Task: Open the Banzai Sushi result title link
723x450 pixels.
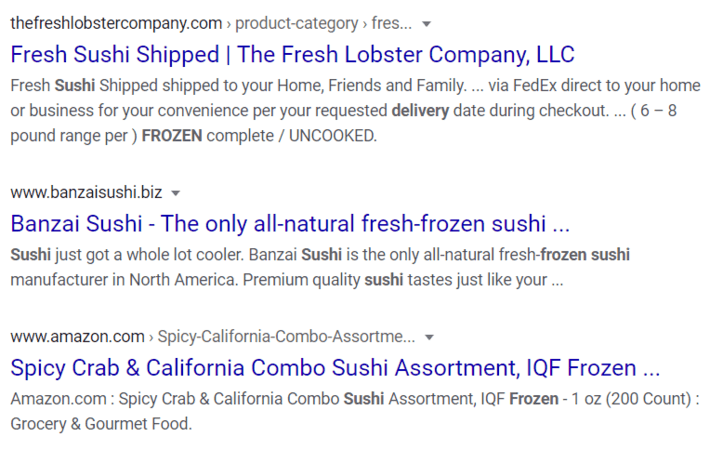Action: (290, 222)
